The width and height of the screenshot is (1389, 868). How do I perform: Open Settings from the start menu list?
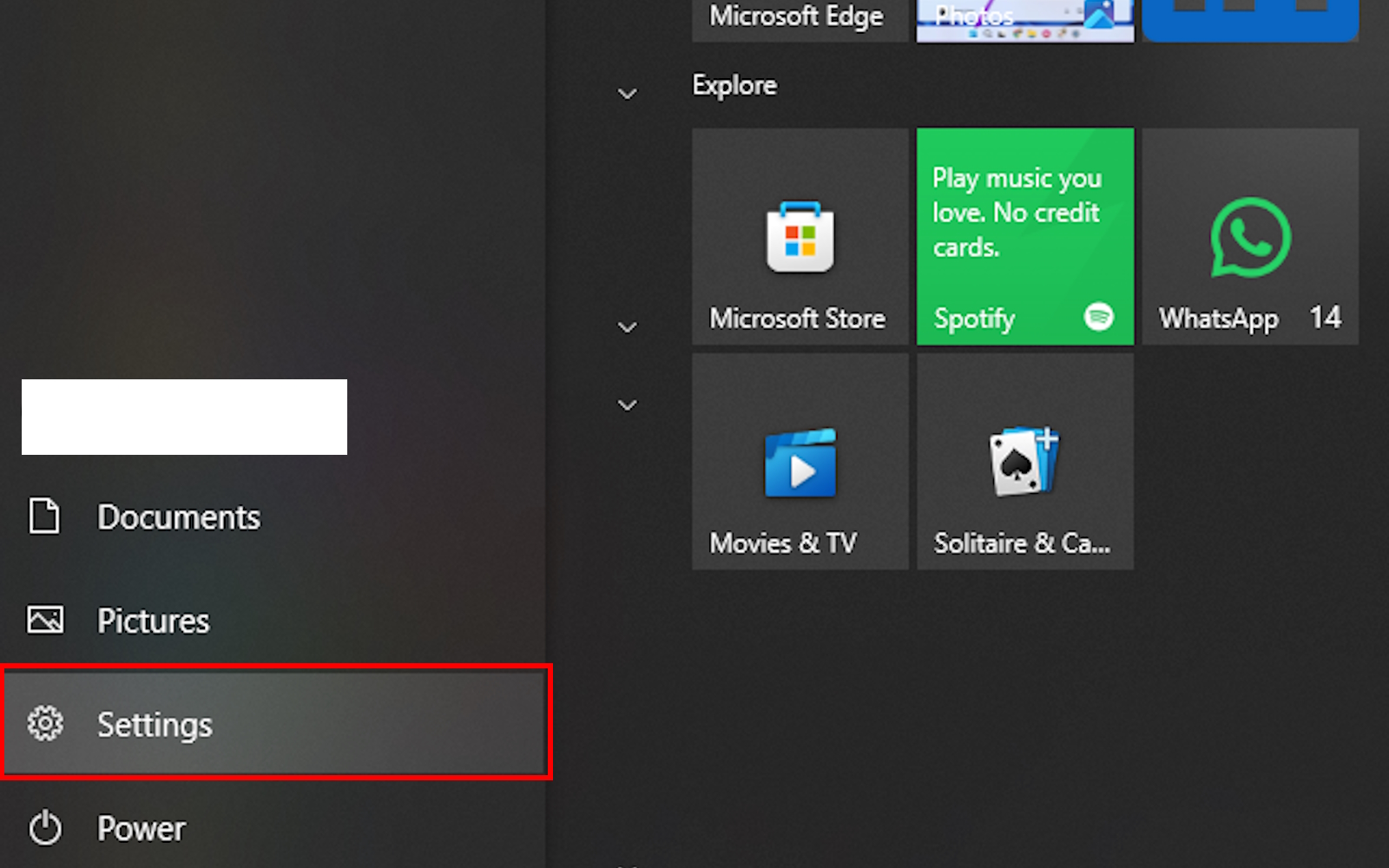[x=276, y=723]
